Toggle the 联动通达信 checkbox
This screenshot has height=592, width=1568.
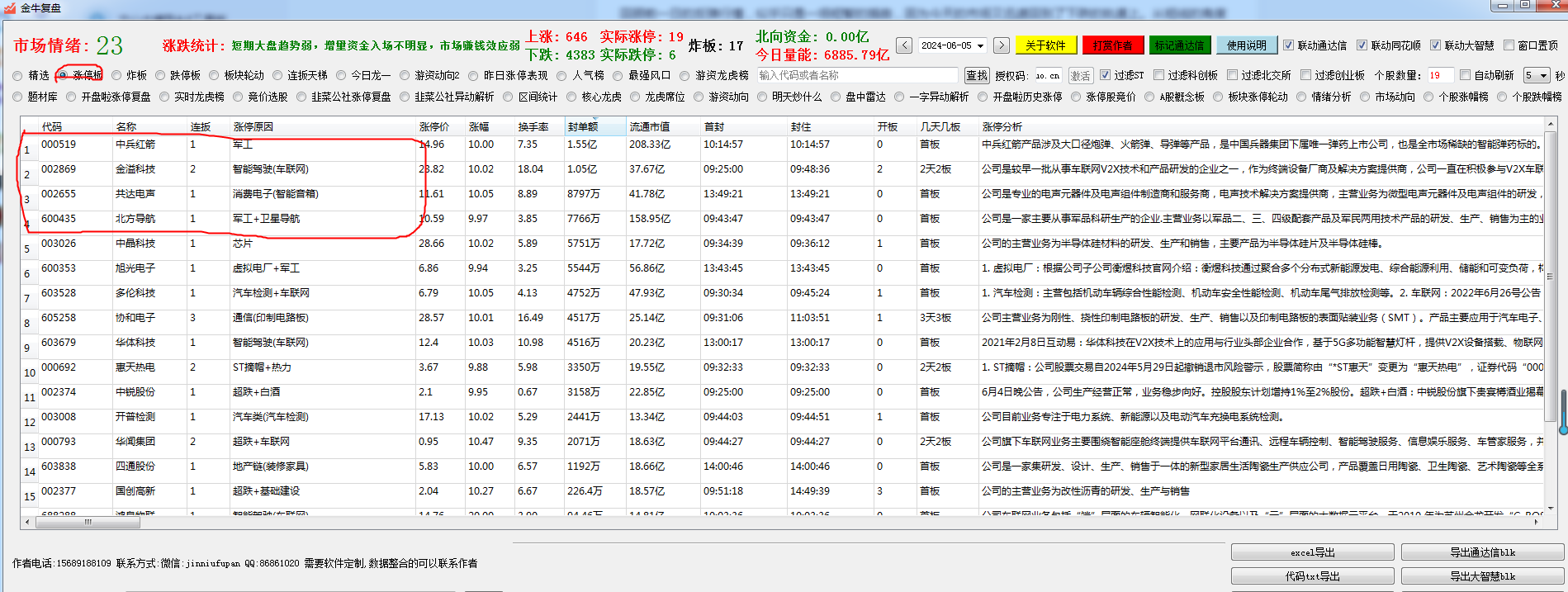[1288, 45]
